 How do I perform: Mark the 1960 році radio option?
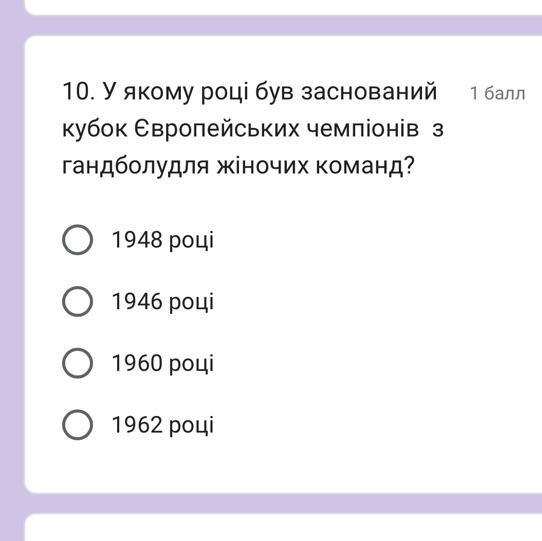click(77, 363)
